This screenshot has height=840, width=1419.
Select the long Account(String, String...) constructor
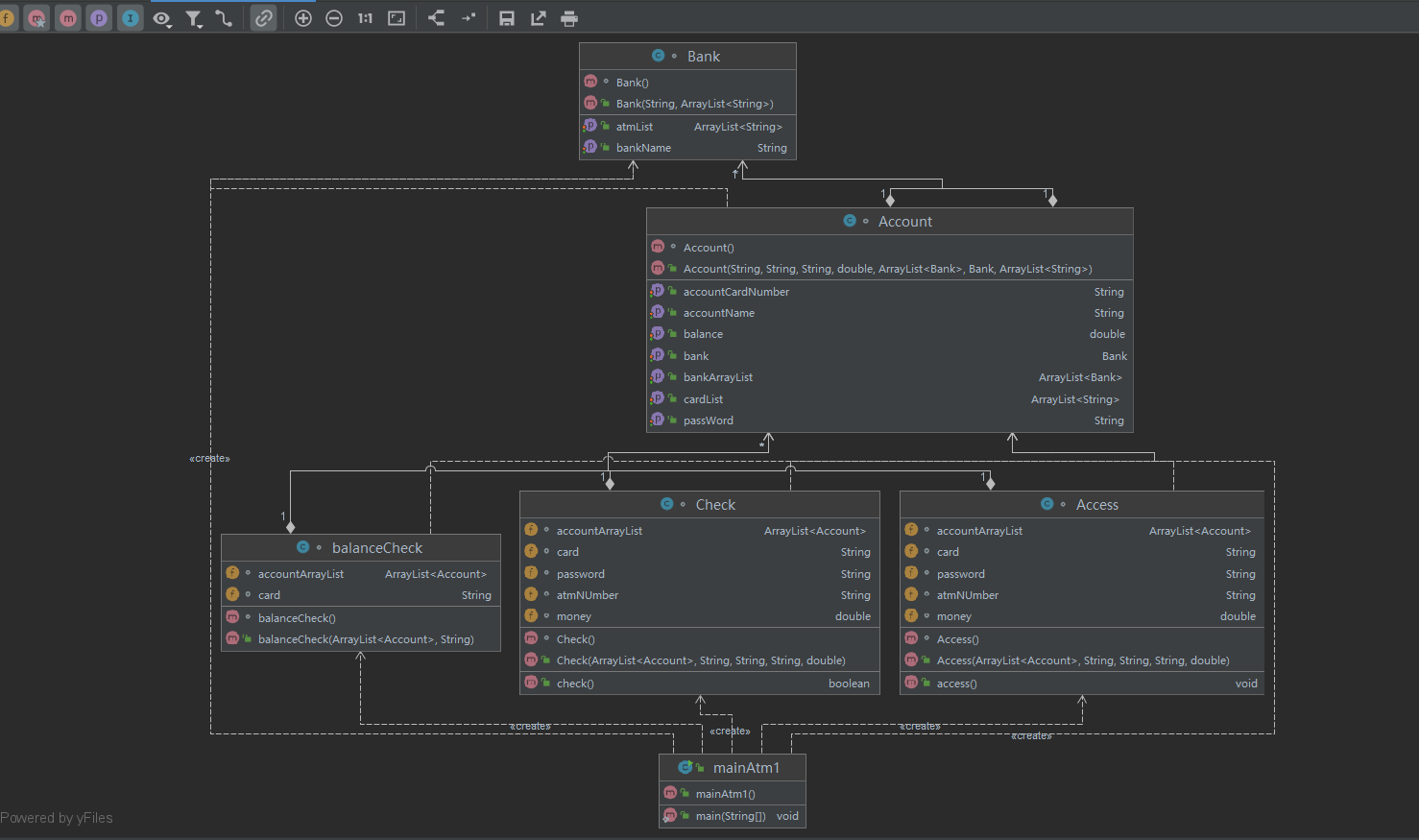[890, 269]
